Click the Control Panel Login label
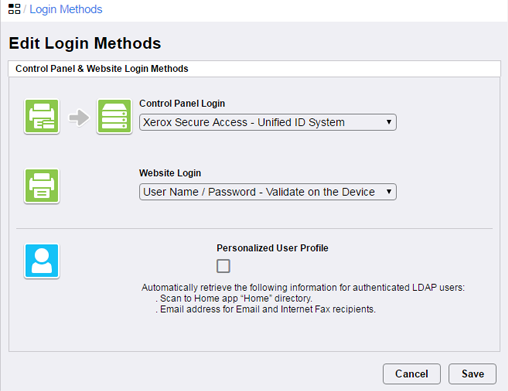The height and width of the screenshot is (391, 508). pyautogui.click(x=182, y=103)
